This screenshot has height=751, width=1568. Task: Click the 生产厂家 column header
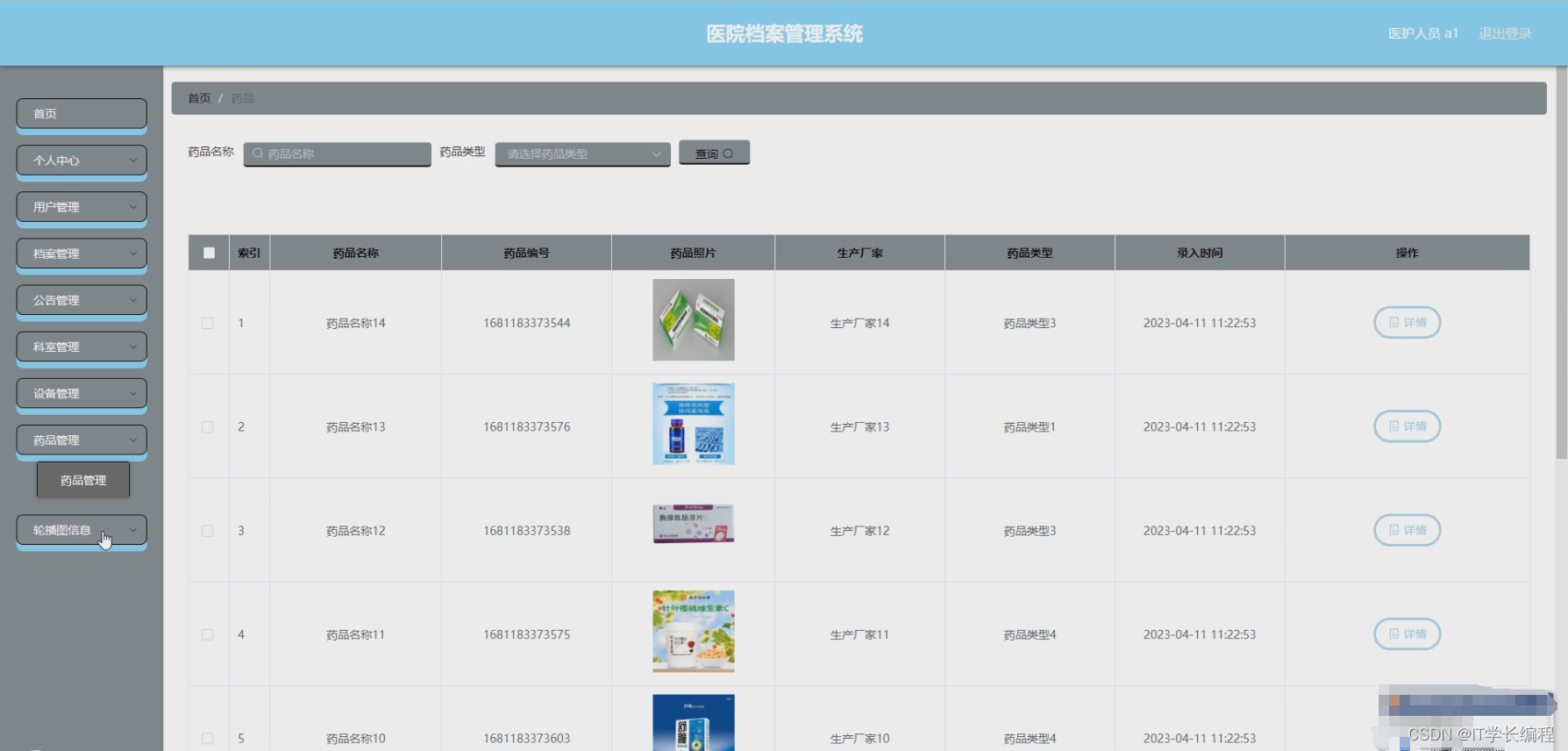[x=859, y=253]
